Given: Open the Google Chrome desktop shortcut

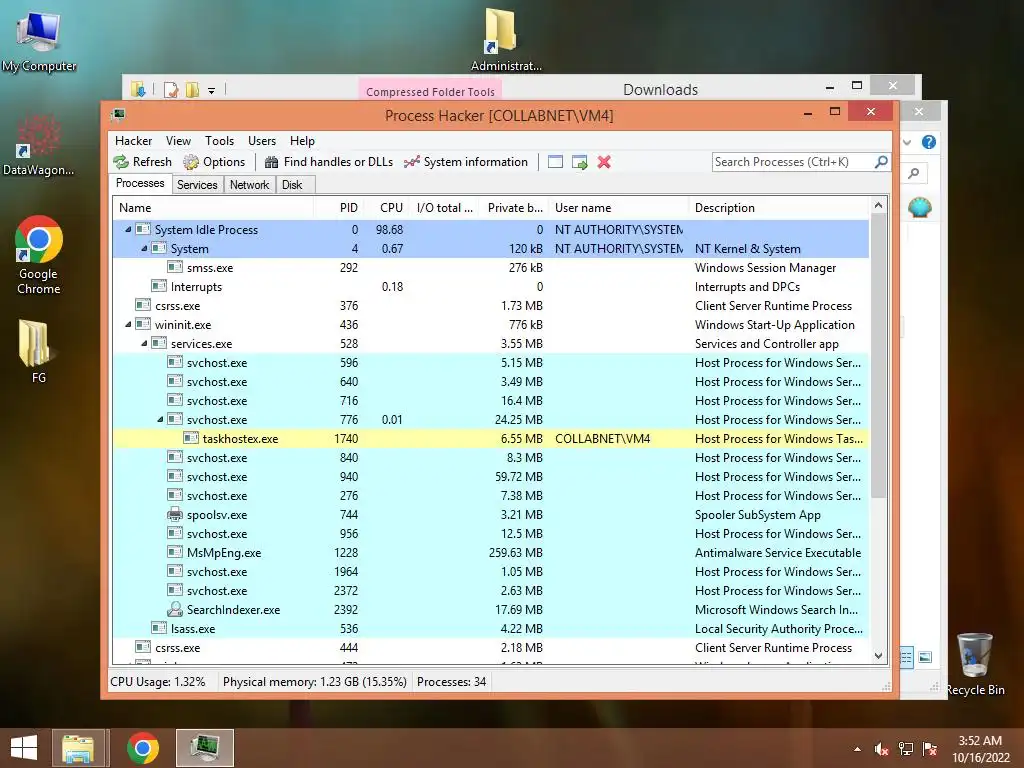Looking at the screenshot, I should pos(39,255).
